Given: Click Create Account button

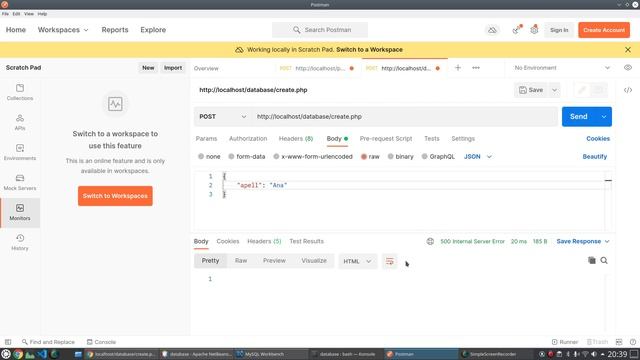Looking at the screenshot, I should point(604,30).
